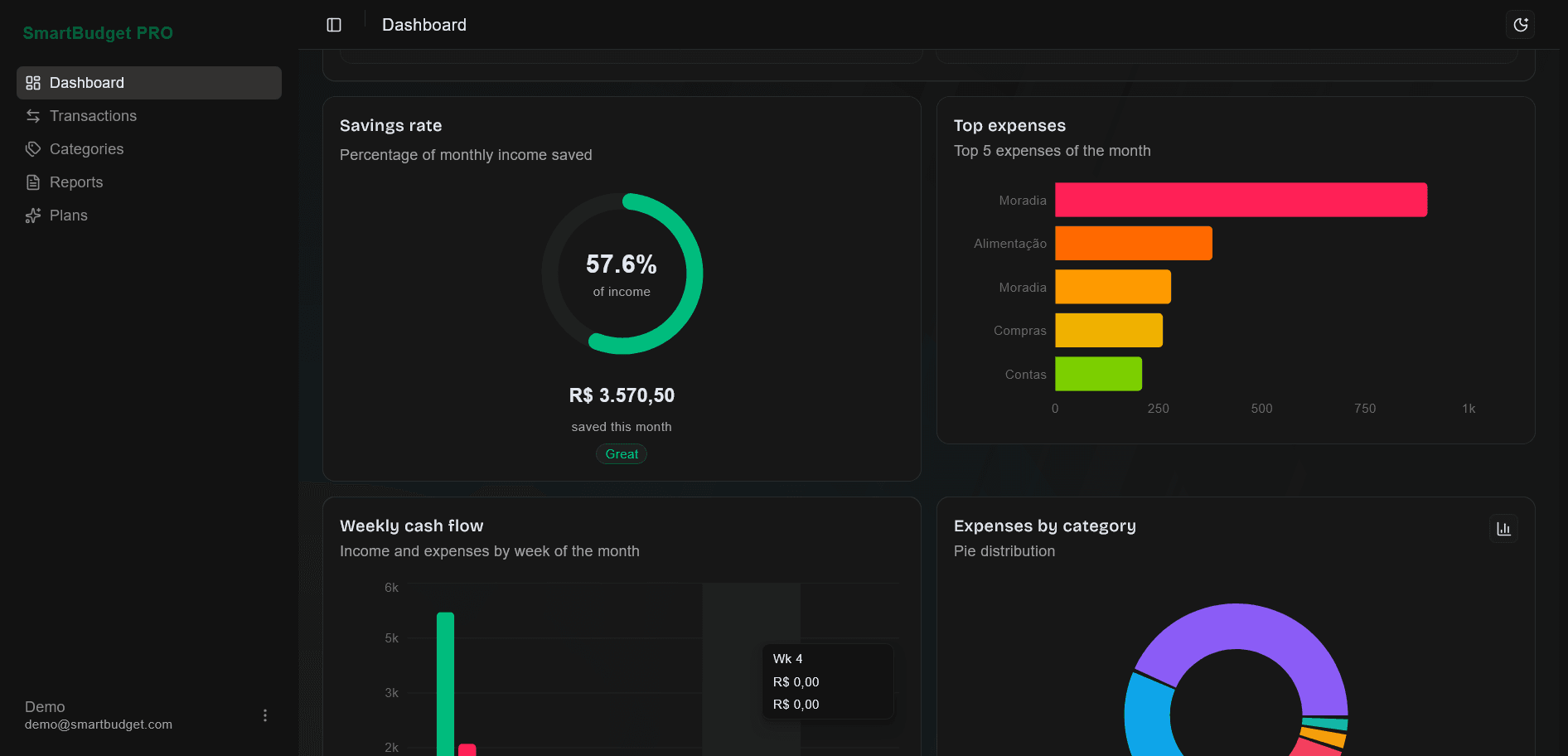This screenshot has height=756, width=1568.
Task: Click the green week 1 income bar
Action: pos(445,684)
